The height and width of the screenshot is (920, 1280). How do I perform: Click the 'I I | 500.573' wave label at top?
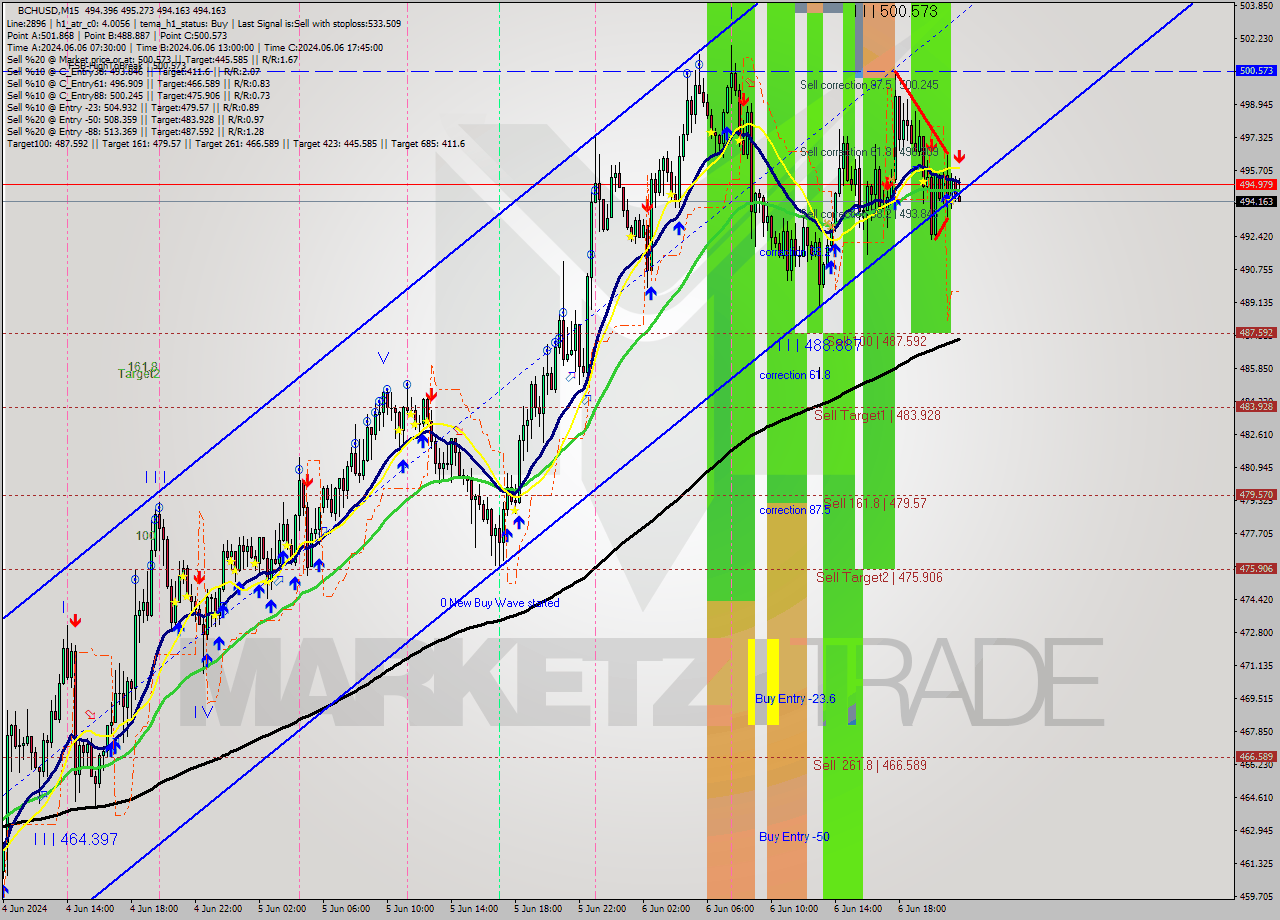tap(899, 11)
